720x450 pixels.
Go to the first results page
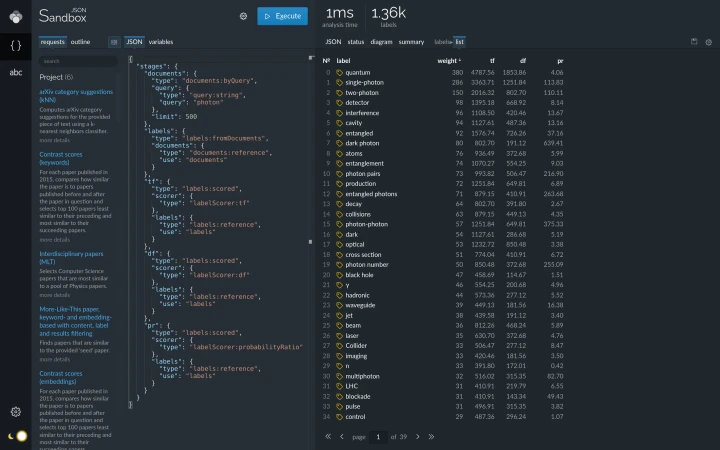[328, 437]
